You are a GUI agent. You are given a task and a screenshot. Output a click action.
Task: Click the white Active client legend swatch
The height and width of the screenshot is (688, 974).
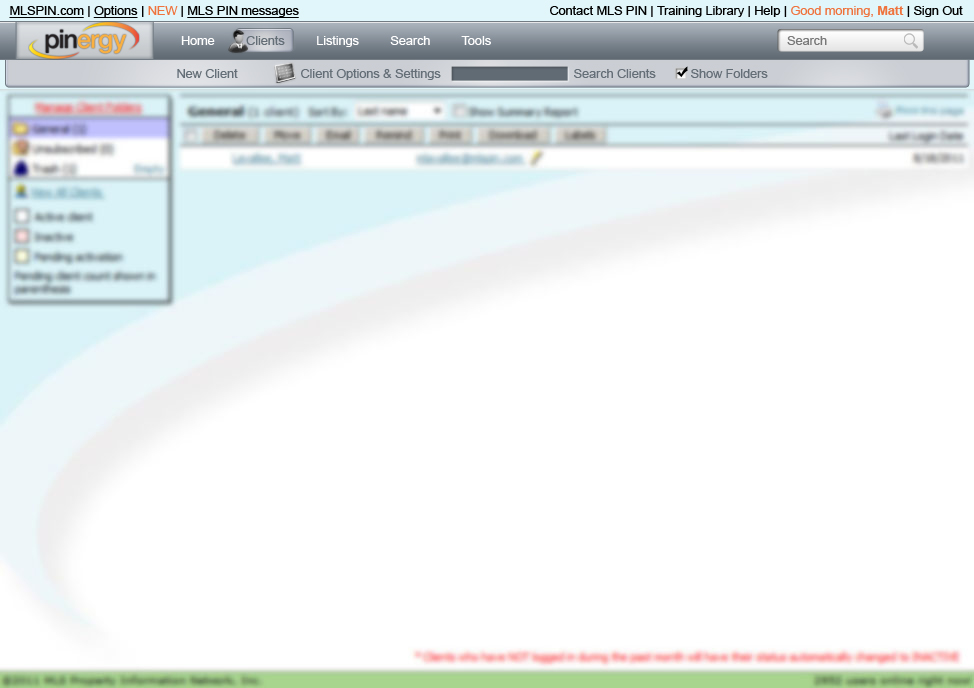pyautogui.click(x=22, y=216)
